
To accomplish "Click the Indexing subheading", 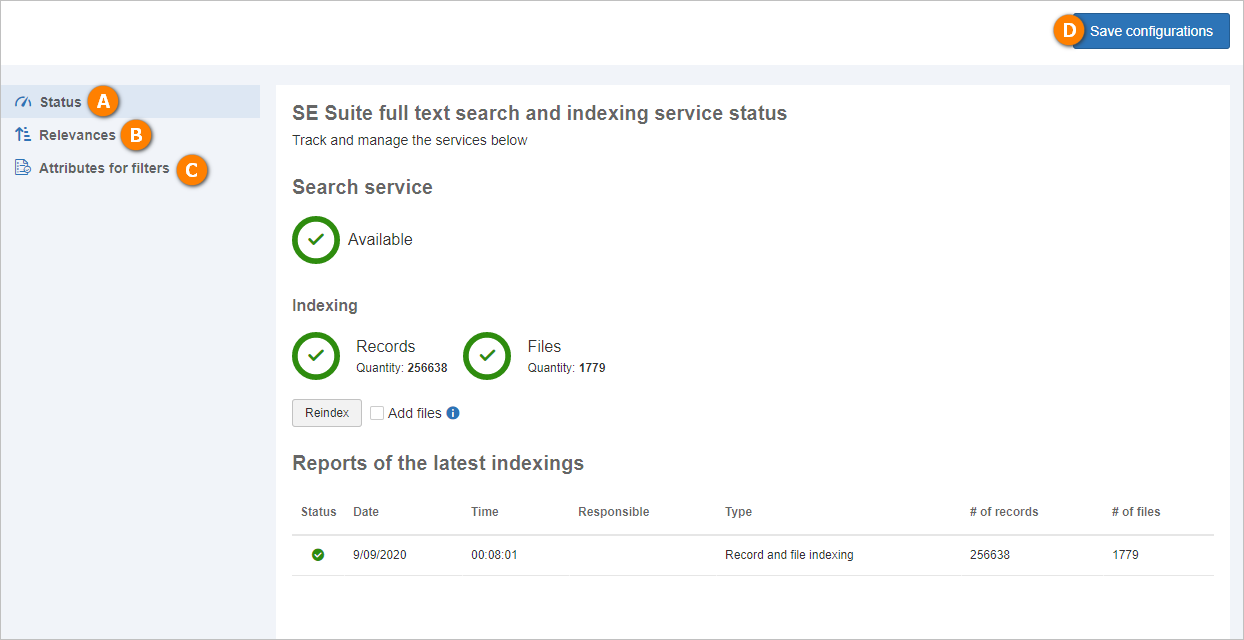I will click(325, 306).
